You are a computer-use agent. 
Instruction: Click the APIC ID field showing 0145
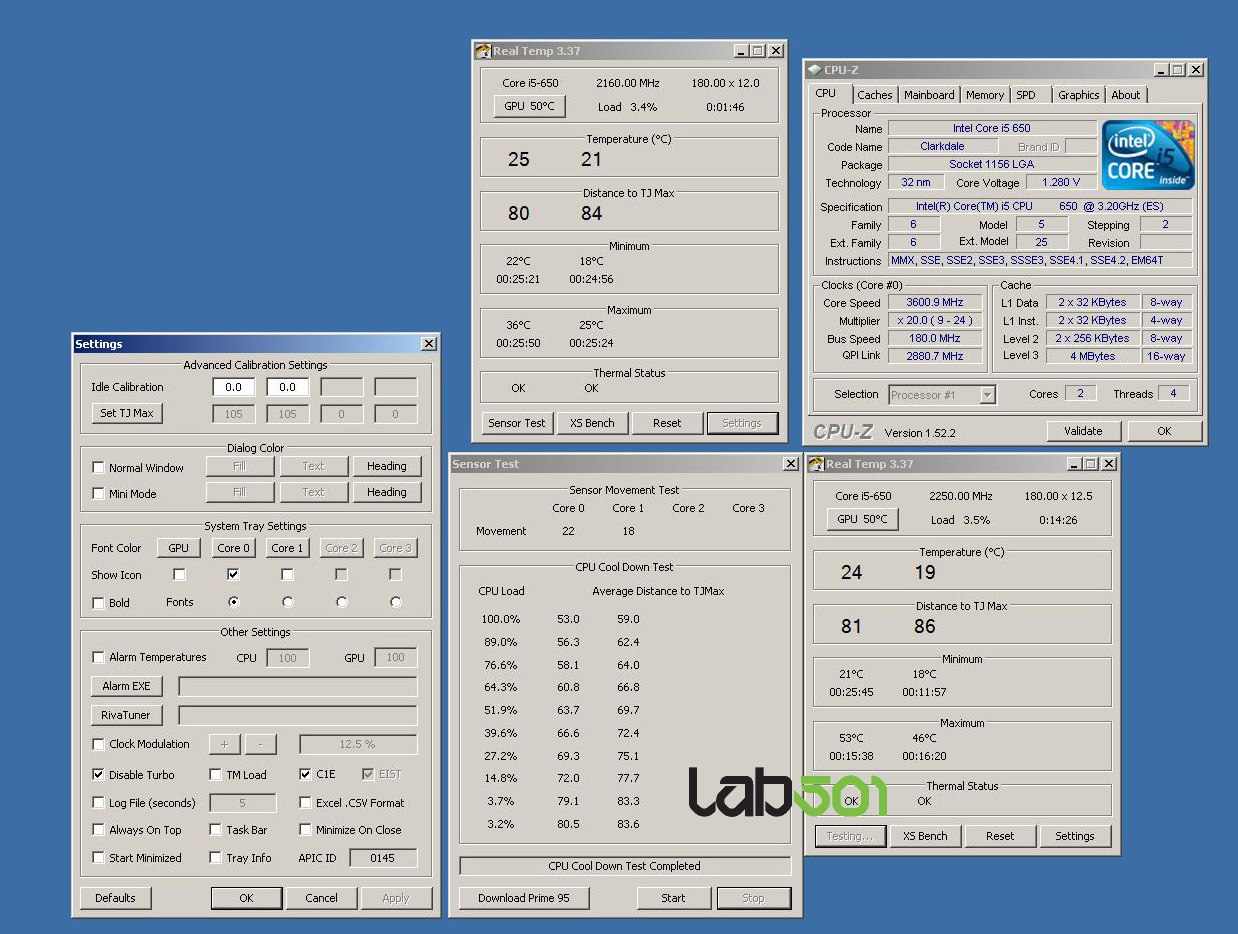pos(382,858)
